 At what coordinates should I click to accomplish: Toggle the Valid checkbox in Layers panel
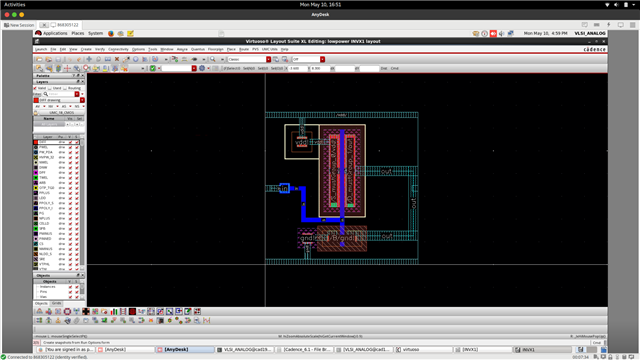(35, 88)
